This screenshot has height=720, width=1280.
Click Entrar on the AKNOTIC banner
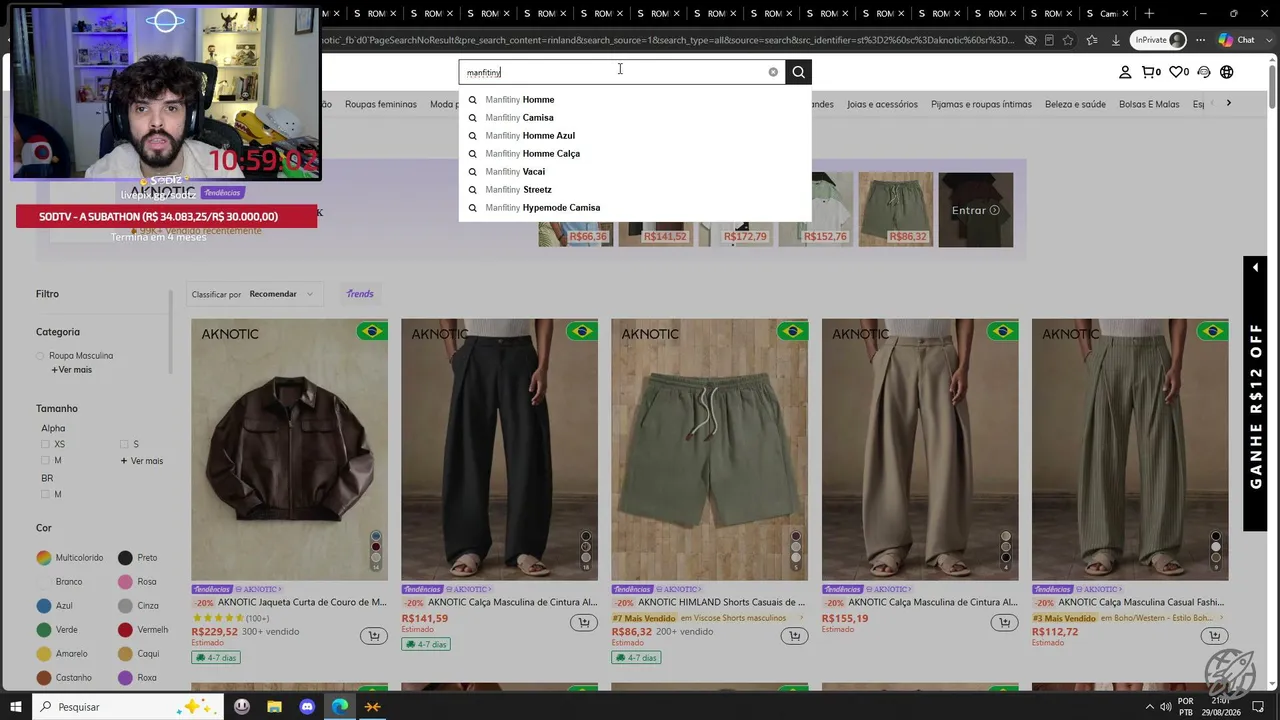pos(975,210)
